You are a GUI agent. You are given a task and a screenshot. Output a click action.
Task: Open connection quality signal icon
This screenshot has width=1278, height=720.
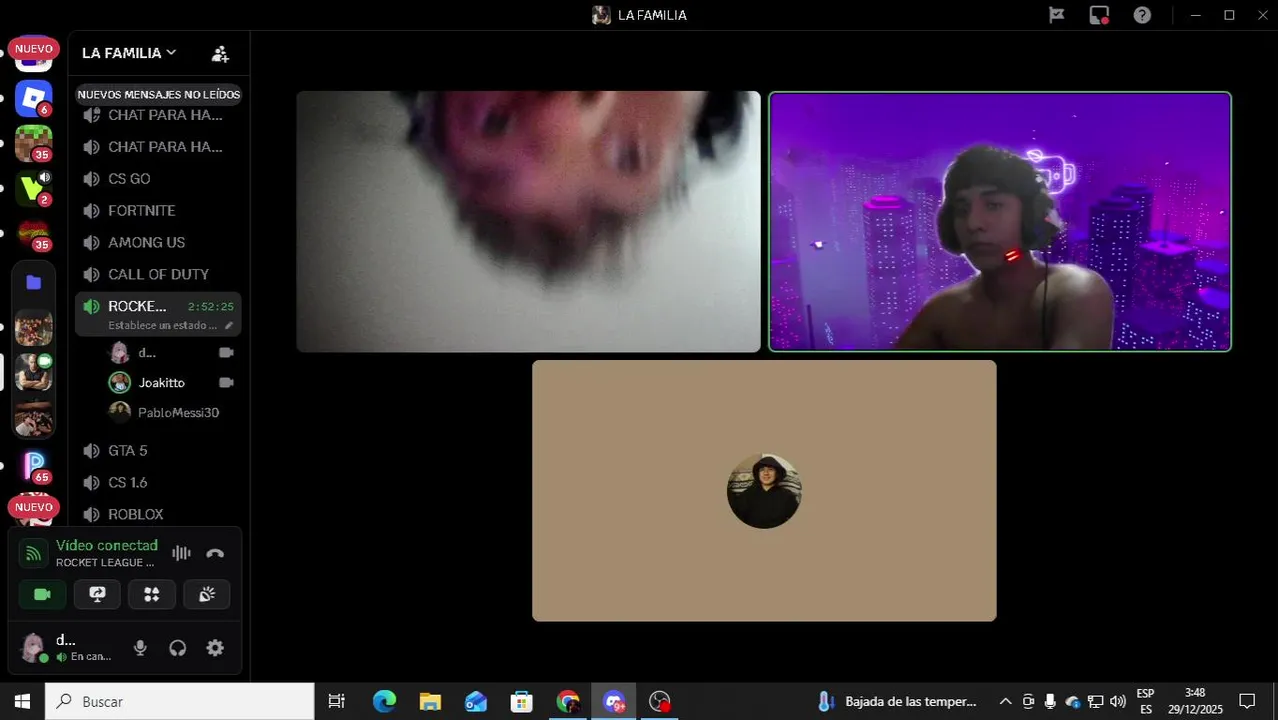point(34,553)
